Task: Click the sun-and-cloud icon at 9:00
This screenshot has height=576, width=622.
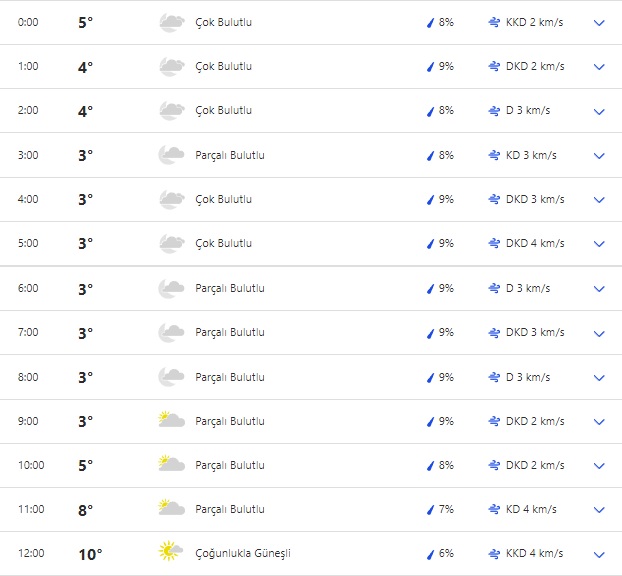Action: (172, 421)
